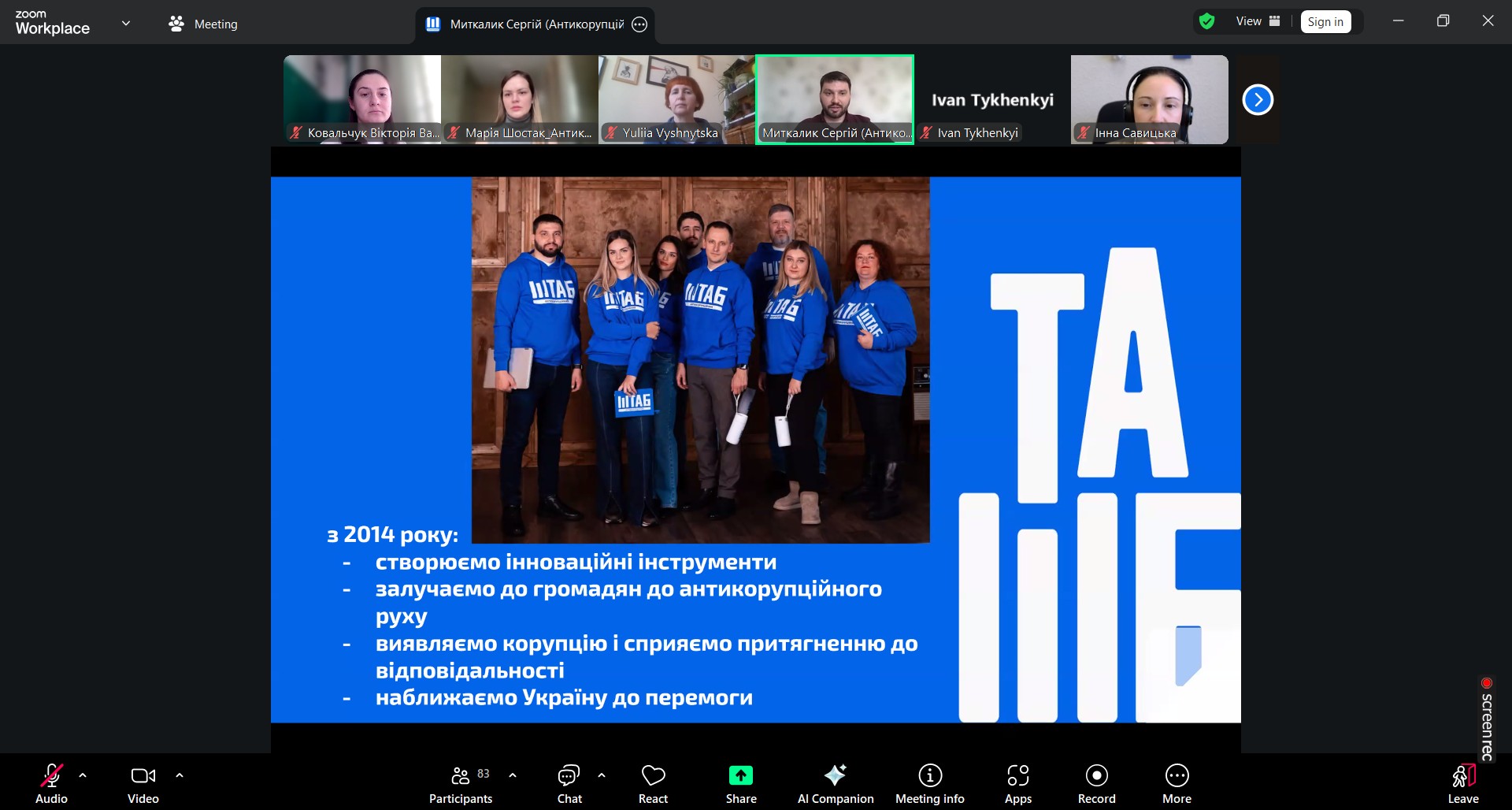The image size is (1512, 810).
Task: Leave the meeting
Action: [1462, 783]
